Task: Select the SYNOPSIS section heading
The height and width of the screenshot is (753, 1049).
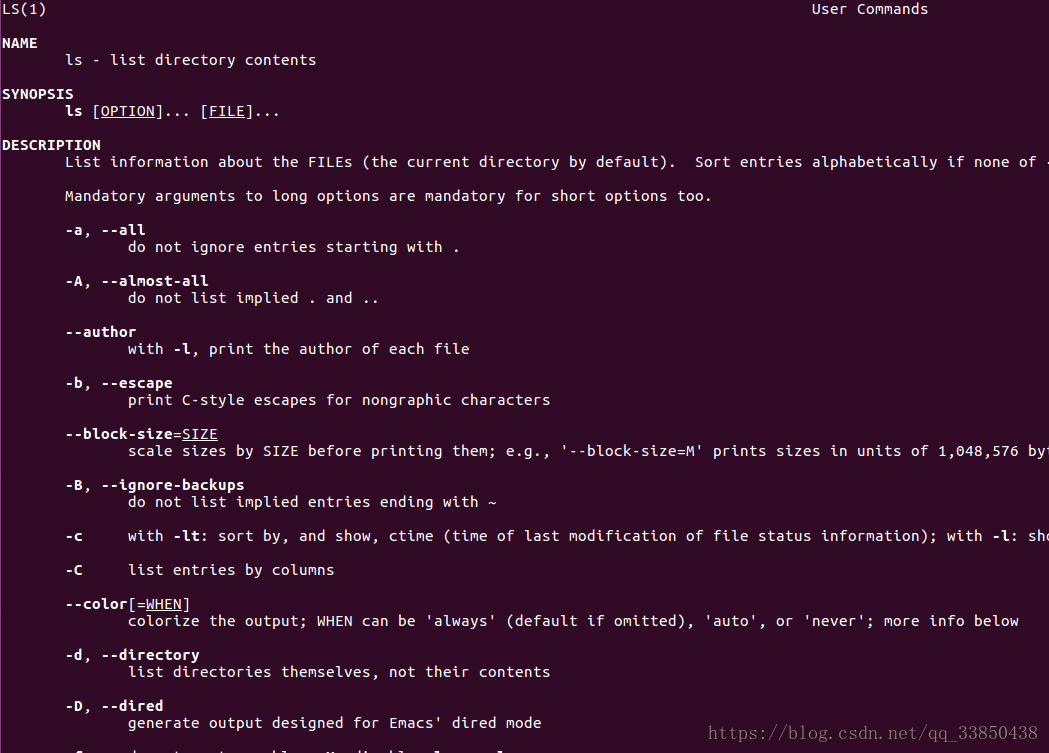Action: [37, 94]
